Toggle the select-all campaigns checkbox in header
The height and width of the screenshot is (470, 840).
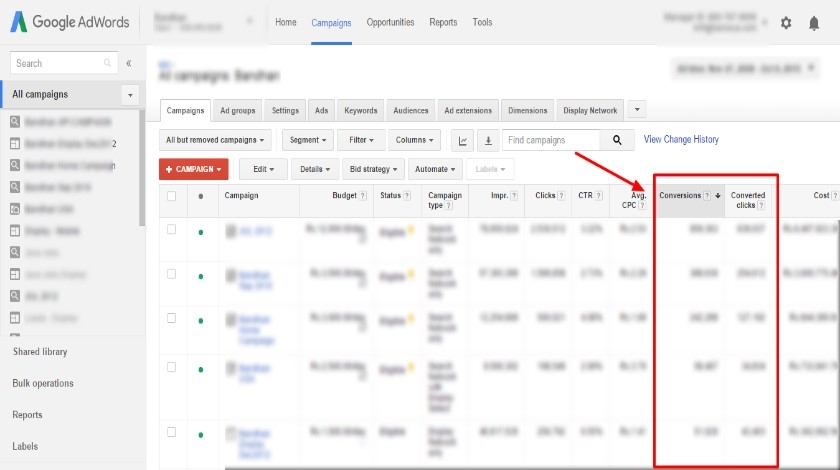pyautogui.click(x=172, y=196)
